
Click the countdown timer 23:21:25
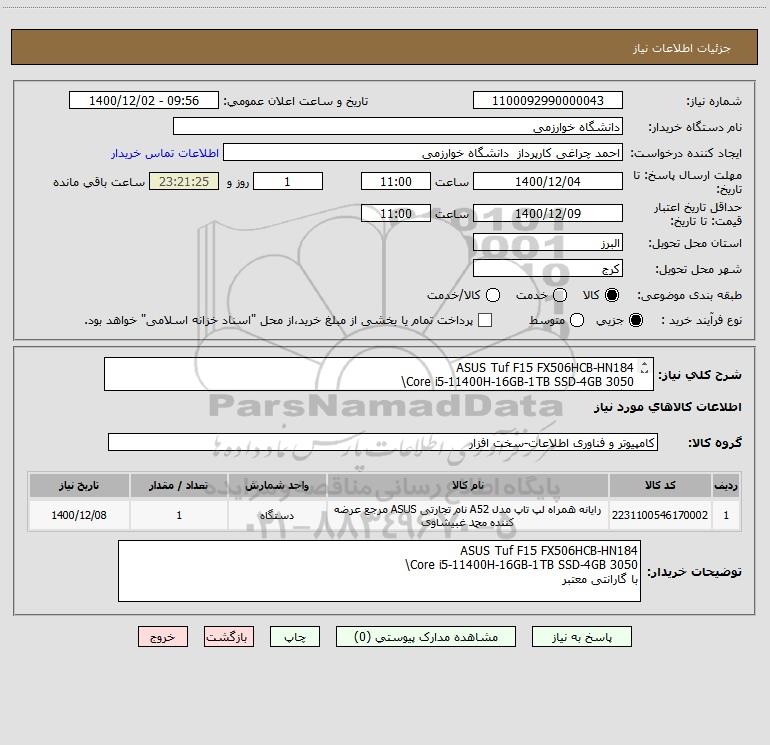184,182
